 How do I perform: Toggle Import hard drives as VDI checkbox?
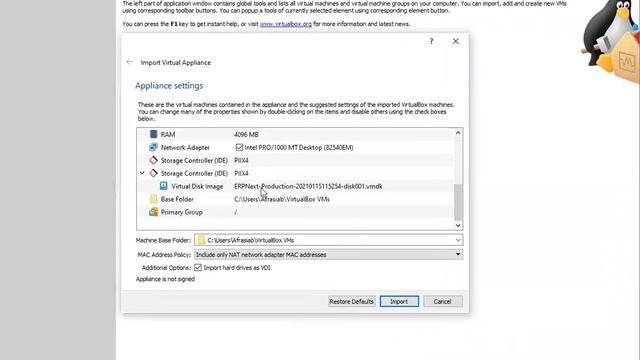[x=198, y=268]
